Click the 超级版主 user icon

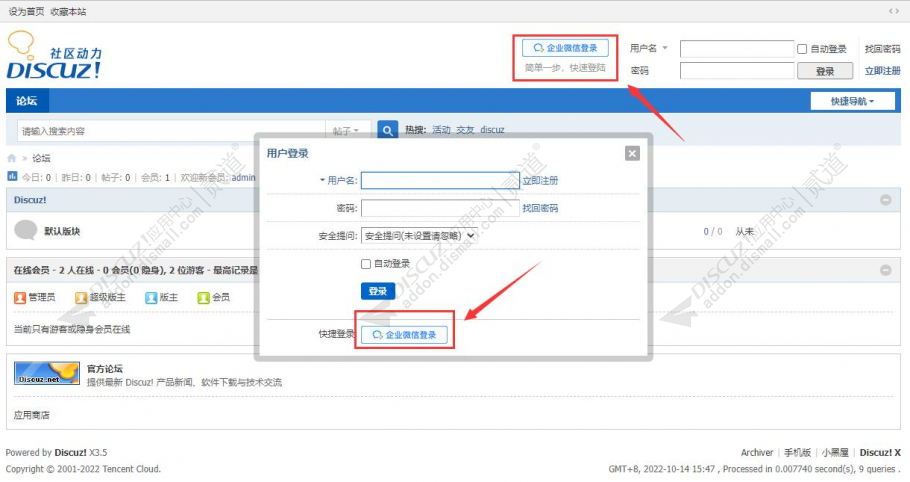click(x=81, y=298)
